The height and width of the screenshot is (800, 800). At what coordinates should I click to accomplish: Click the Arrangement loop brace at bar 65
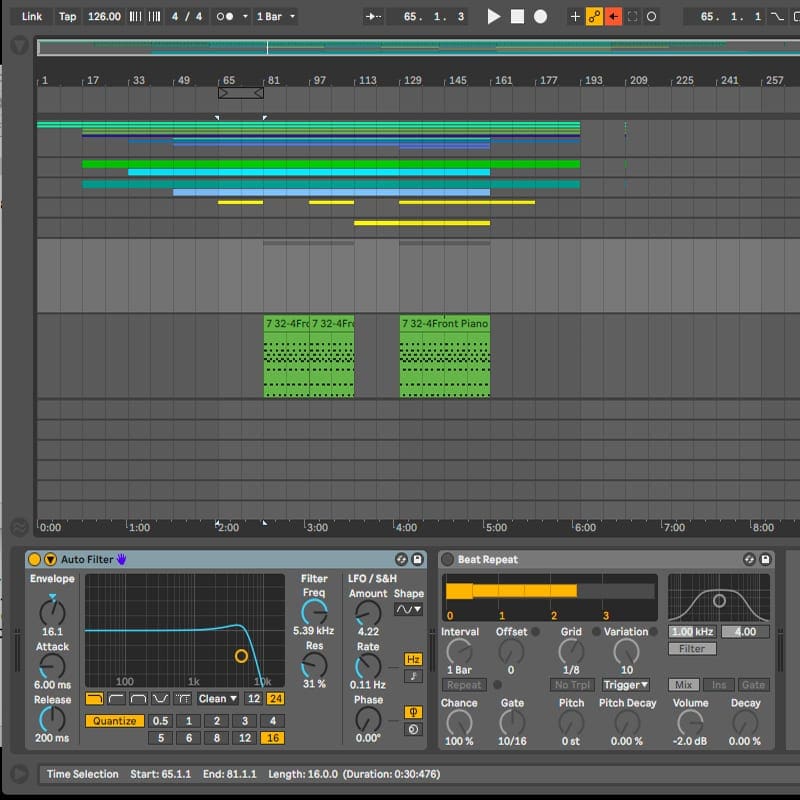coord(241,93)
